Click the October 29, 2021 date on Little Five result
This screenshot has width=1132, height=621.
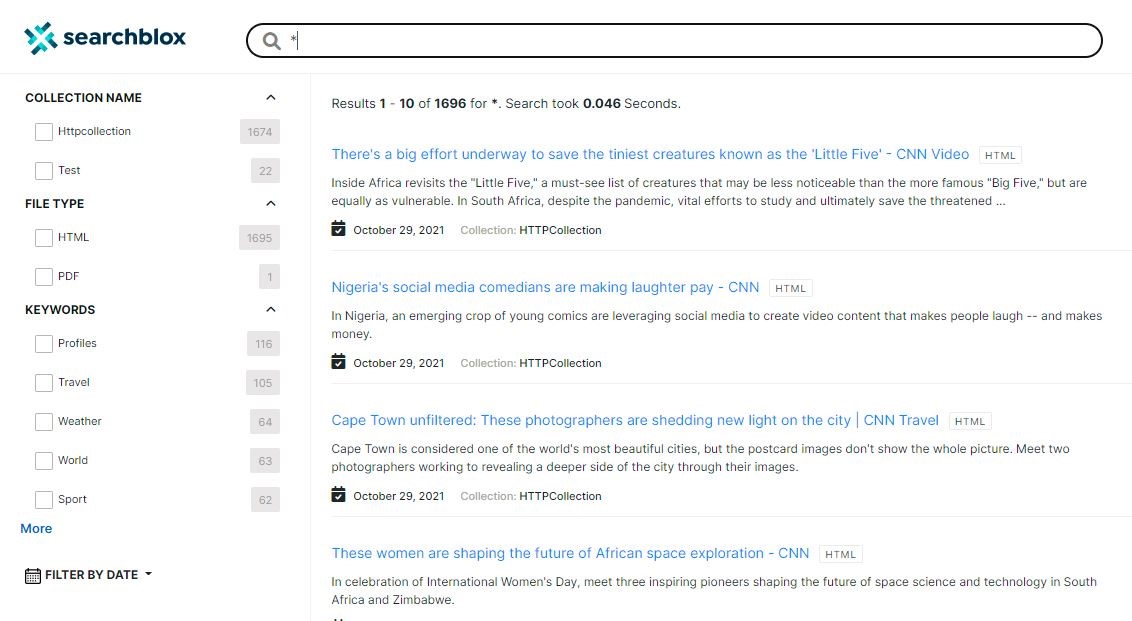399,230
